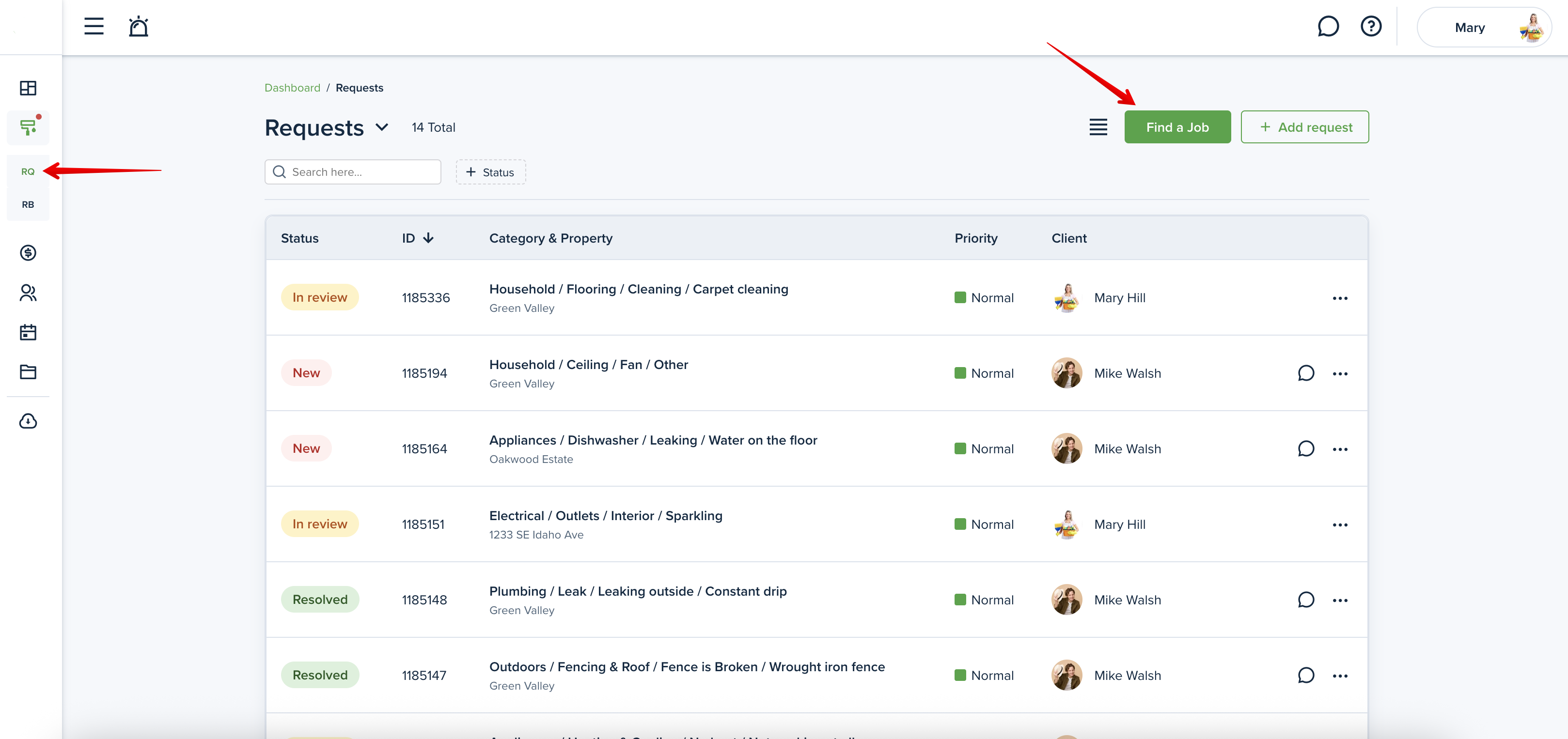Open chat for request 1185194

tap(1306, 373)
